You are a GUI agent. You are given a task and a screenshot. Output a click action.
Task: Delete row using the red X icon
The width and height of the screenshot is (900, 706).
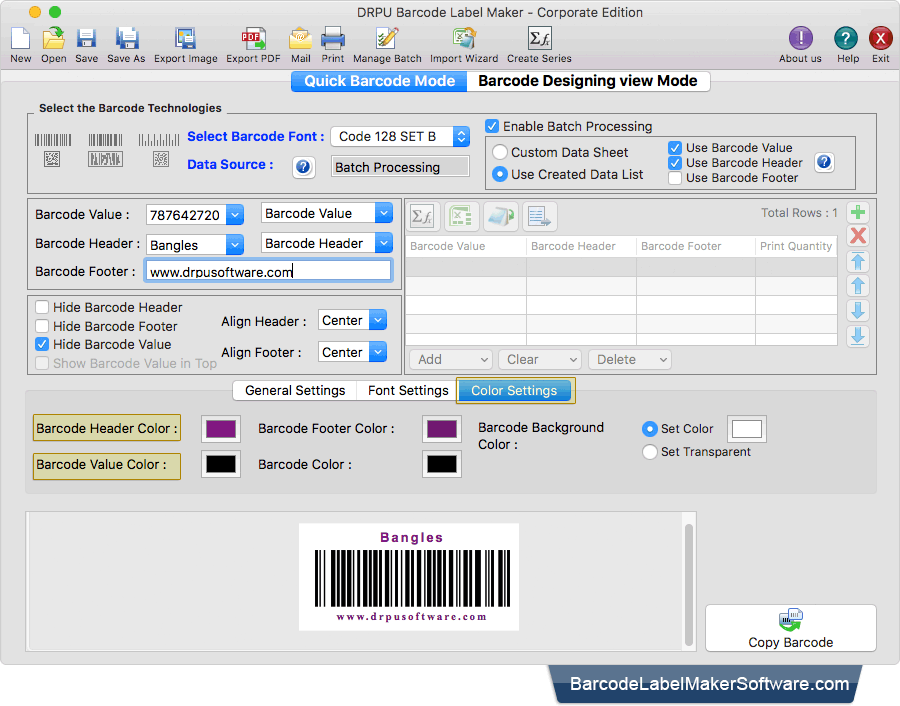[x=858, y=236]
